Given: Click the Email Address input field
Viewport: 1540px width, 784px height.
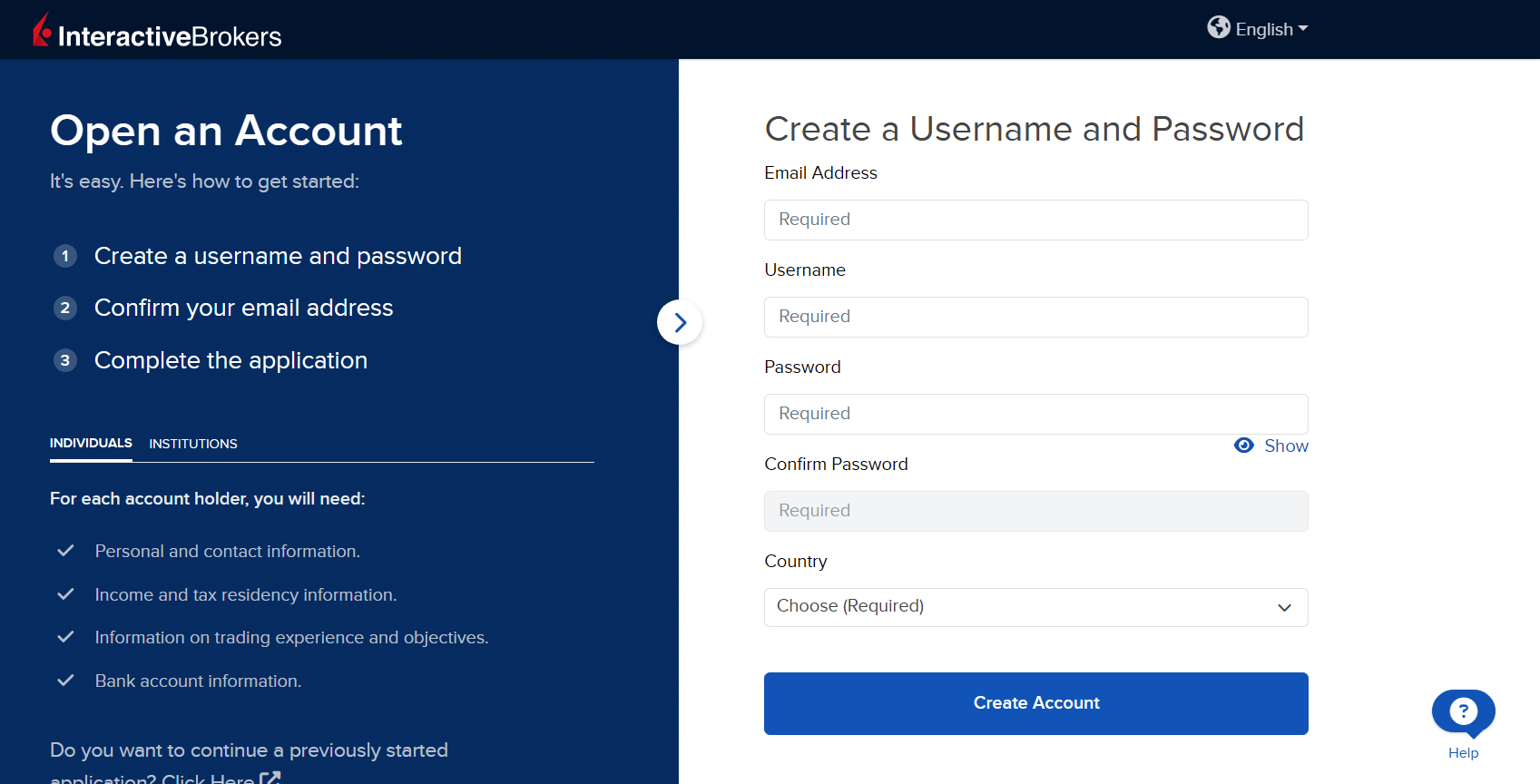Looking at the screenshot, I should point(1035,220).
